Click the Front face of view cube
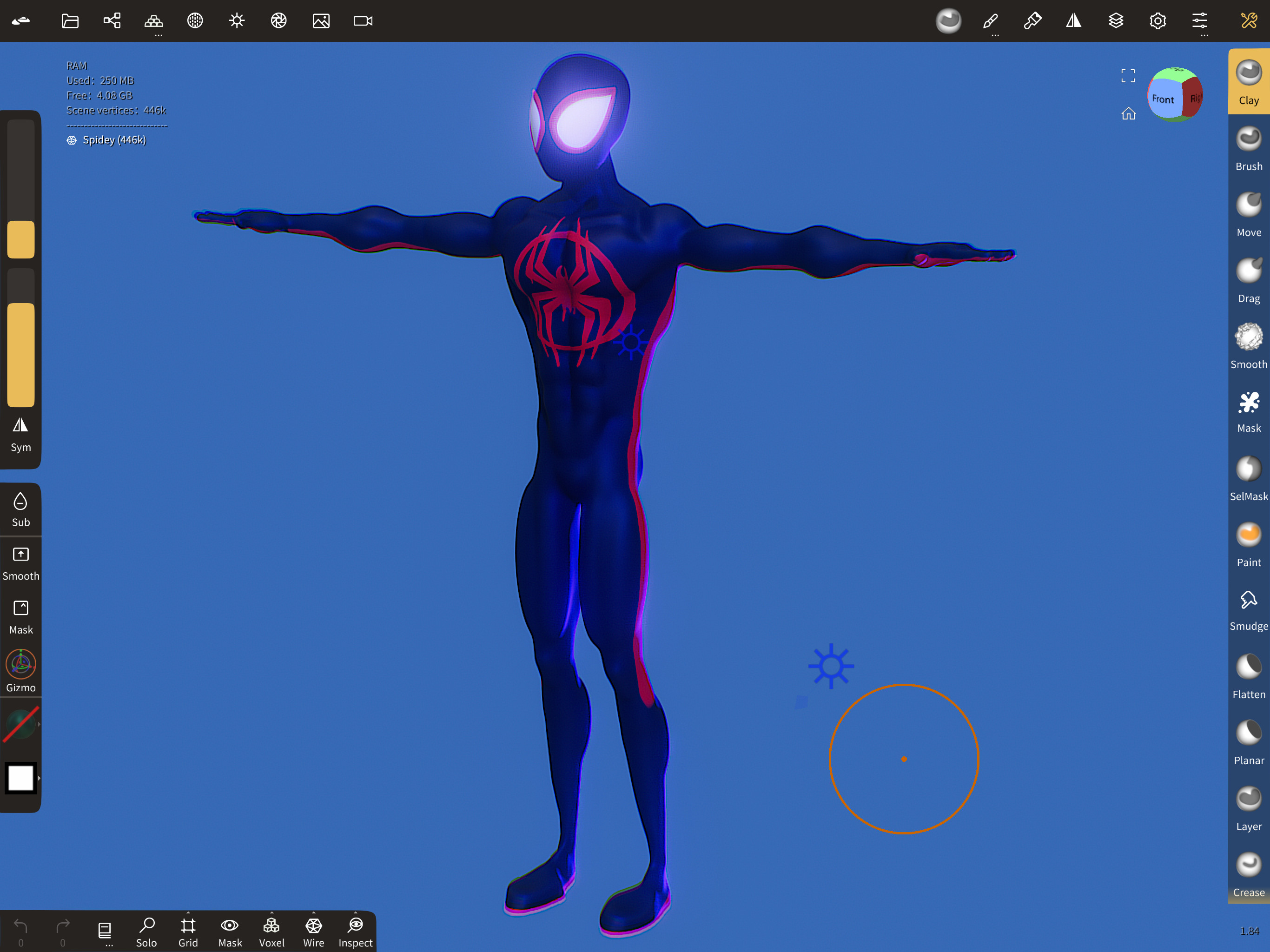Screen dimensions: 1270x952 click(x=1163, y=99)
